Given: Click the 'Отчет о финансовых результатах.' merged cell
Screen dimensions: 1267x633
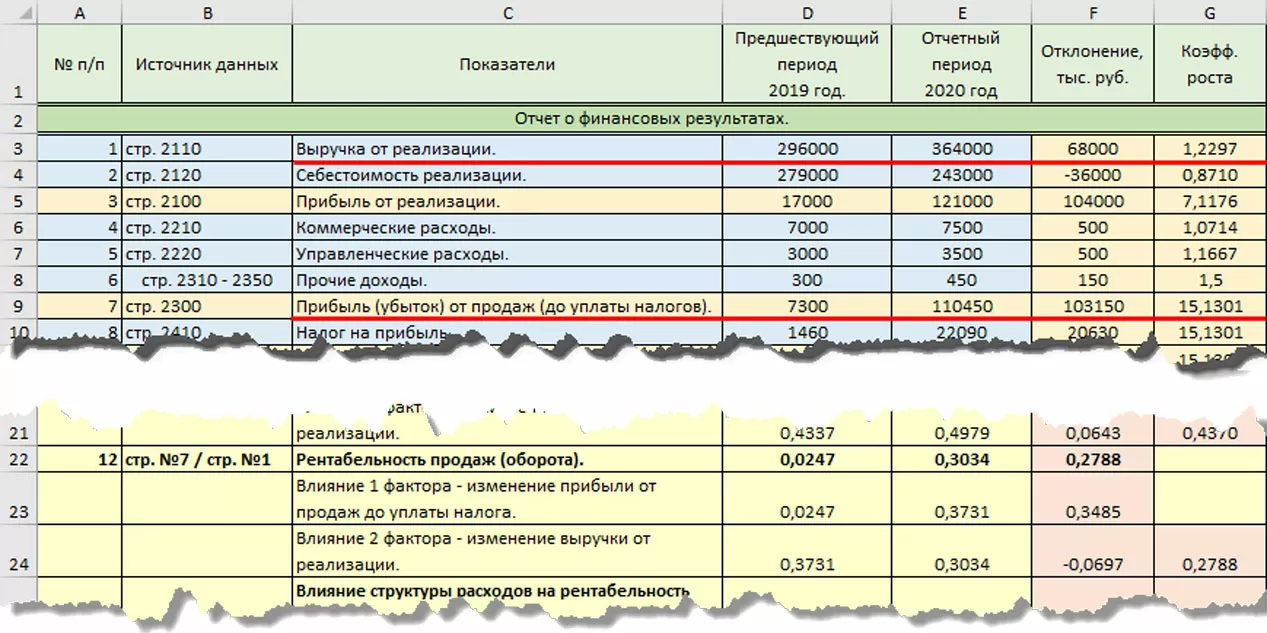Looking at the screenshot, I should pyautogui.click(x=652, y=119).
